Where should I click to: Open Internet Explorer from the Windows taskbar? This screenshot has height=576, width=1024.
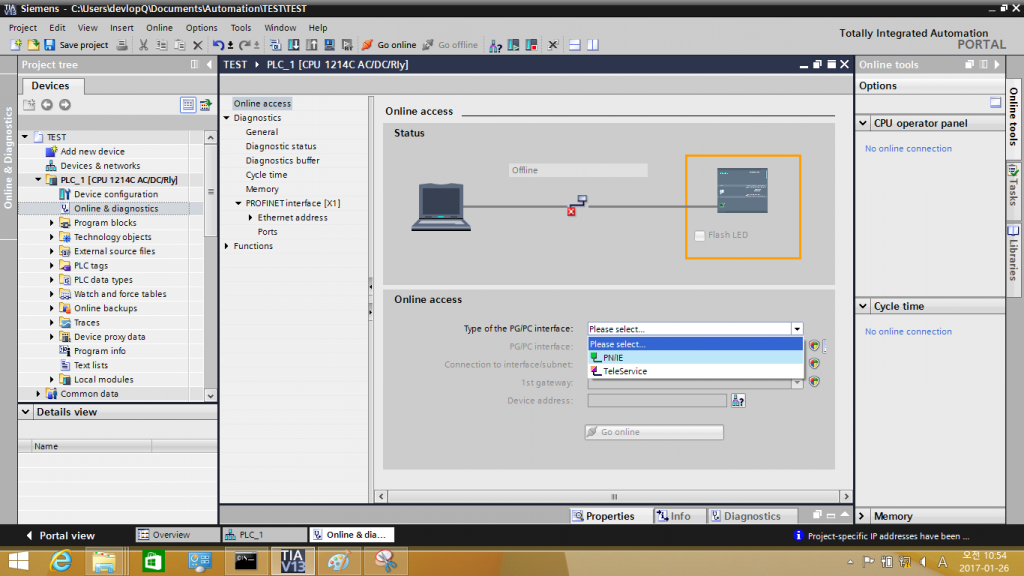point(61,561)
